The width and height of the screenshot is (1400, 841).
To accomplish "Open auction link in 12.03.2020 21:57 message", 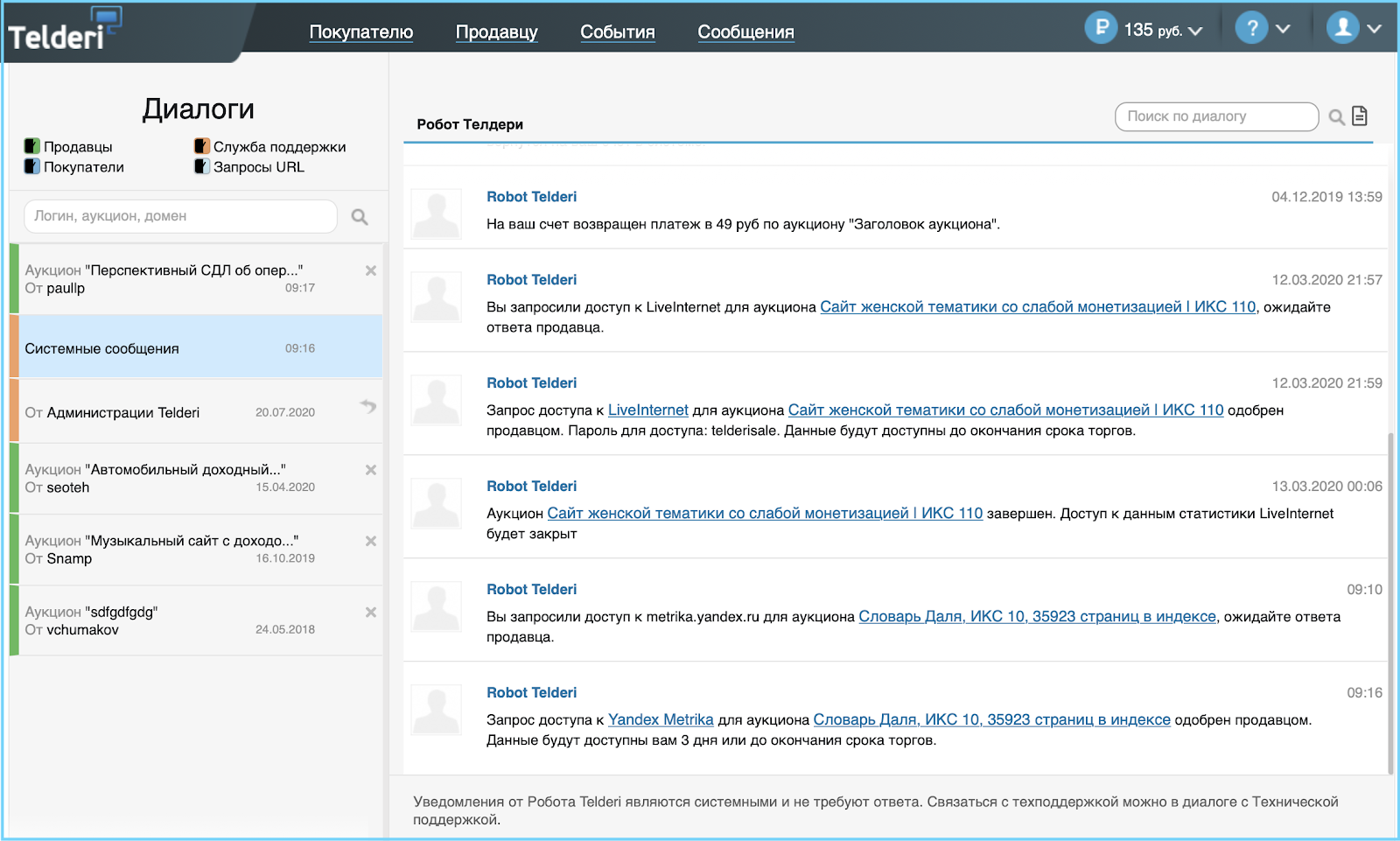I will [1038, 307].
